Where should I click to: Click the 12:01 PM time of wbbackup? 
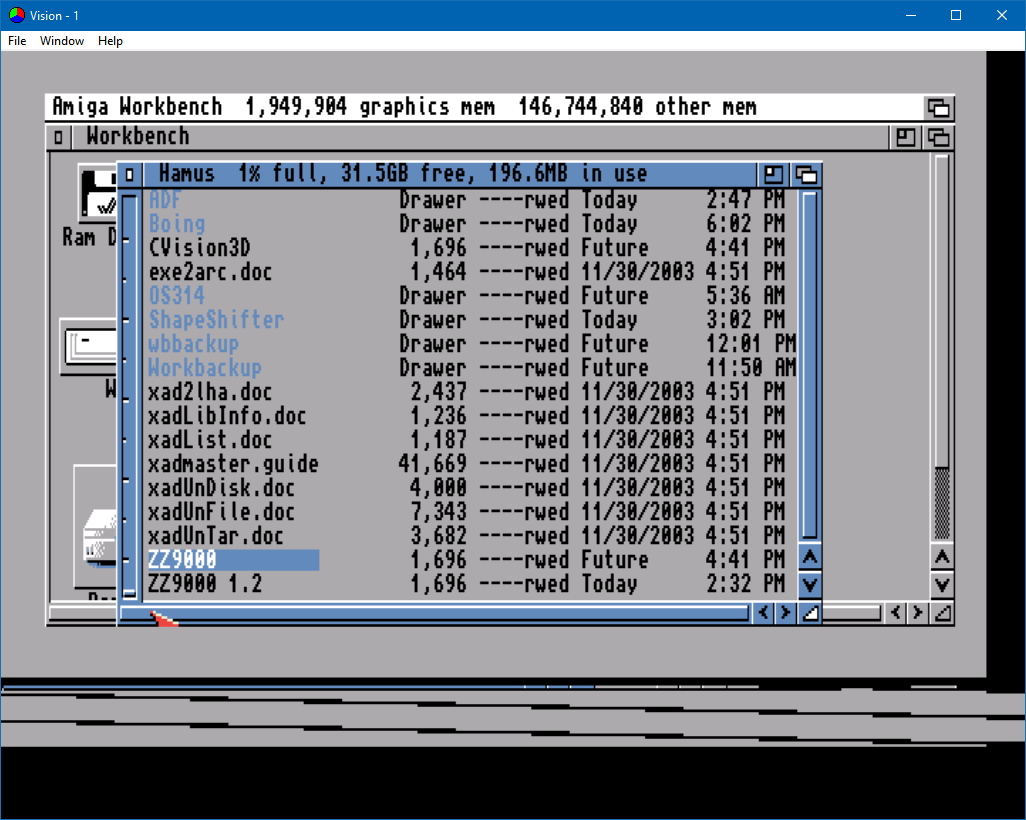(x=751, y=344)
